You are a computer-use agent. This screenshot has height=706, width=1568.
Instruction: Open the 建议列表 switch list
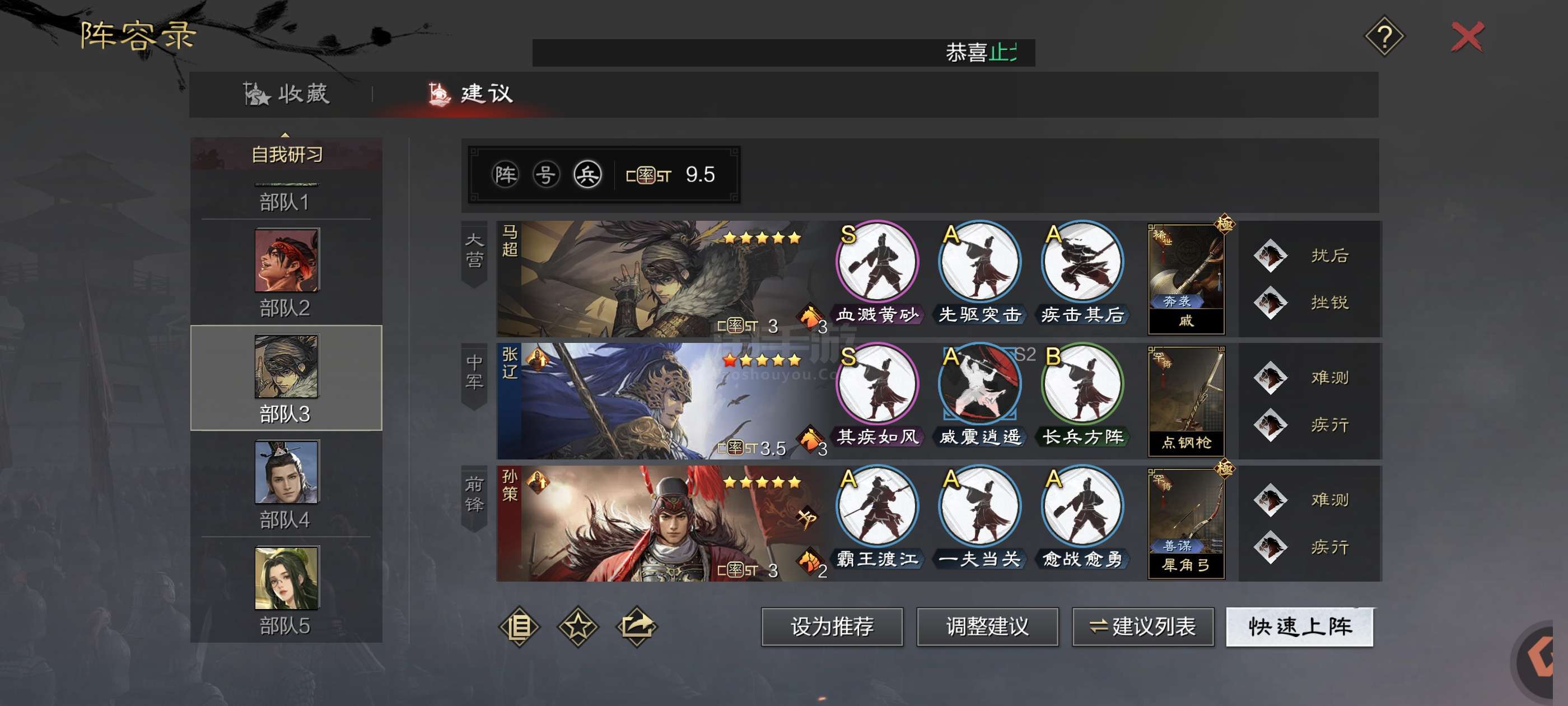point(1142,626)
